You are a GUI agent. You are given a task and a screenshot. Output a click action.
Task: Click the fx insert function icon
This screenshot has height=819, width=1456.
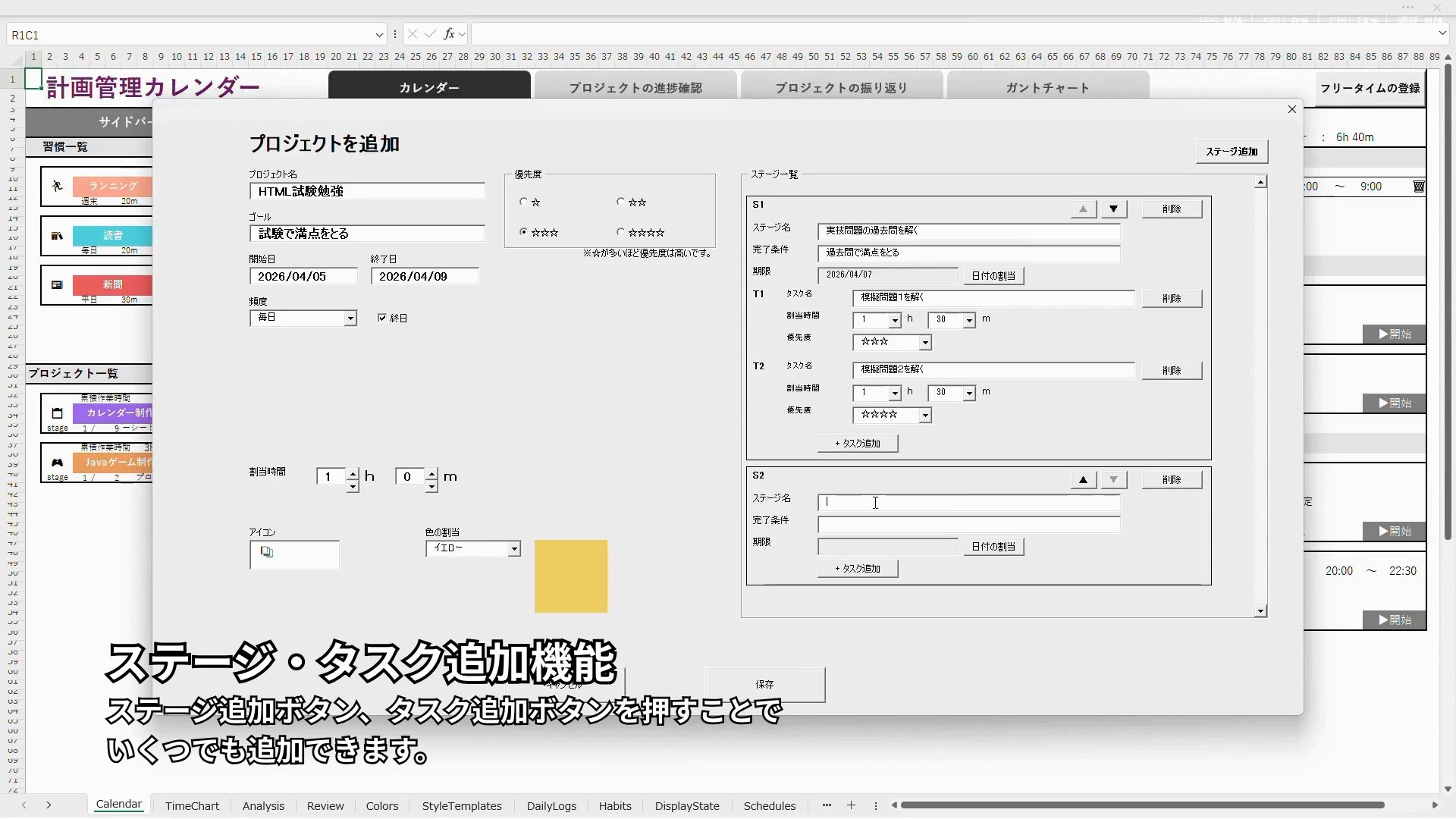click(449, 34)
